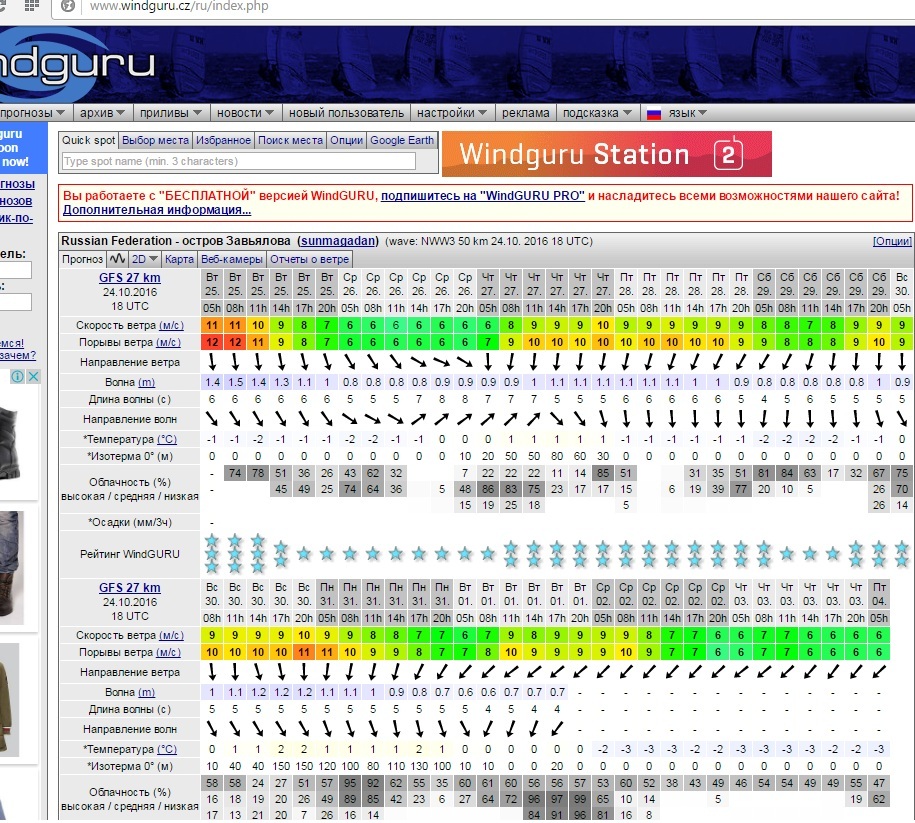915x823 pixels.
Task: Switch to the Карта tab
Action: pos(179,259)
